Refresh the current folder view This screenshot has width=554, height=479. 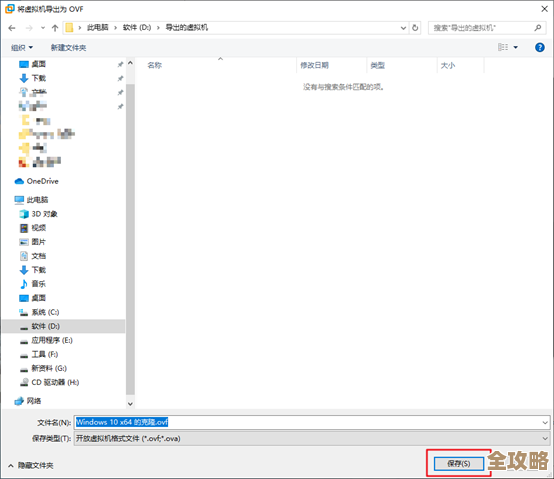click(x=415, y=28)
